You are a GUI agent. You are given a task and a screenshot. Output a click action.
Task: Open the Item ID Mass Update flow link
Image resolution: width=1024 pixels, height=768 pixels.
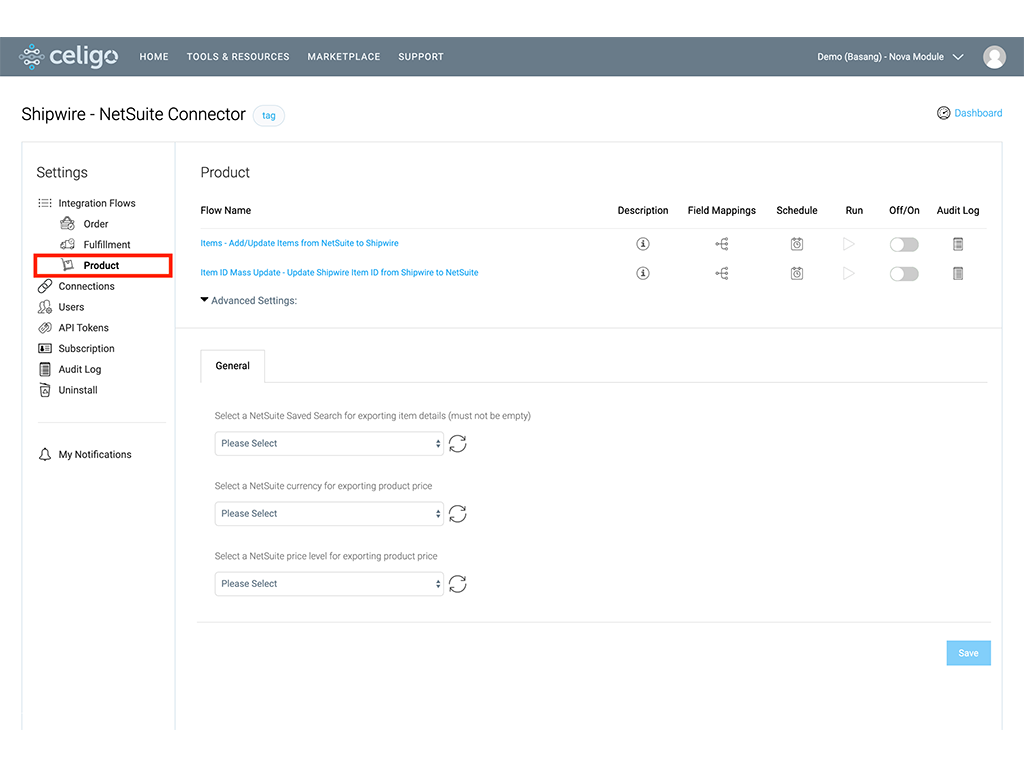(339, 272)
